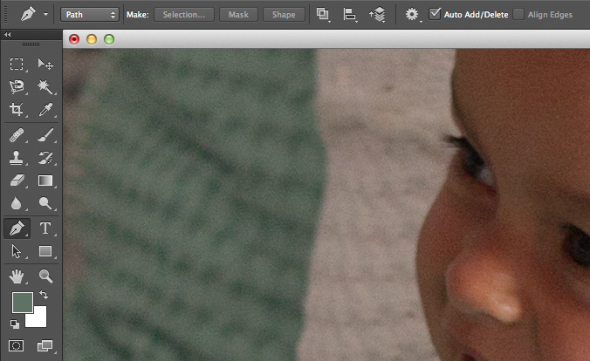Activate the Crop tool
Image resolution: width=590 pixels, height=361 pixels.
point(17,110)
